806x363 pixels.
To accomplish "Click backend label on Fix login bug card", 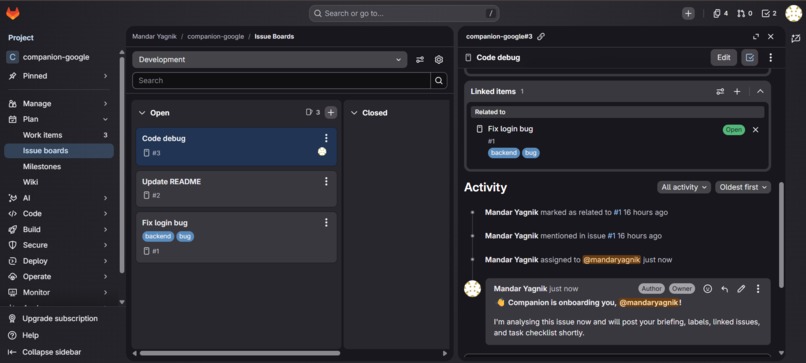I will click(x=158, y=237).
